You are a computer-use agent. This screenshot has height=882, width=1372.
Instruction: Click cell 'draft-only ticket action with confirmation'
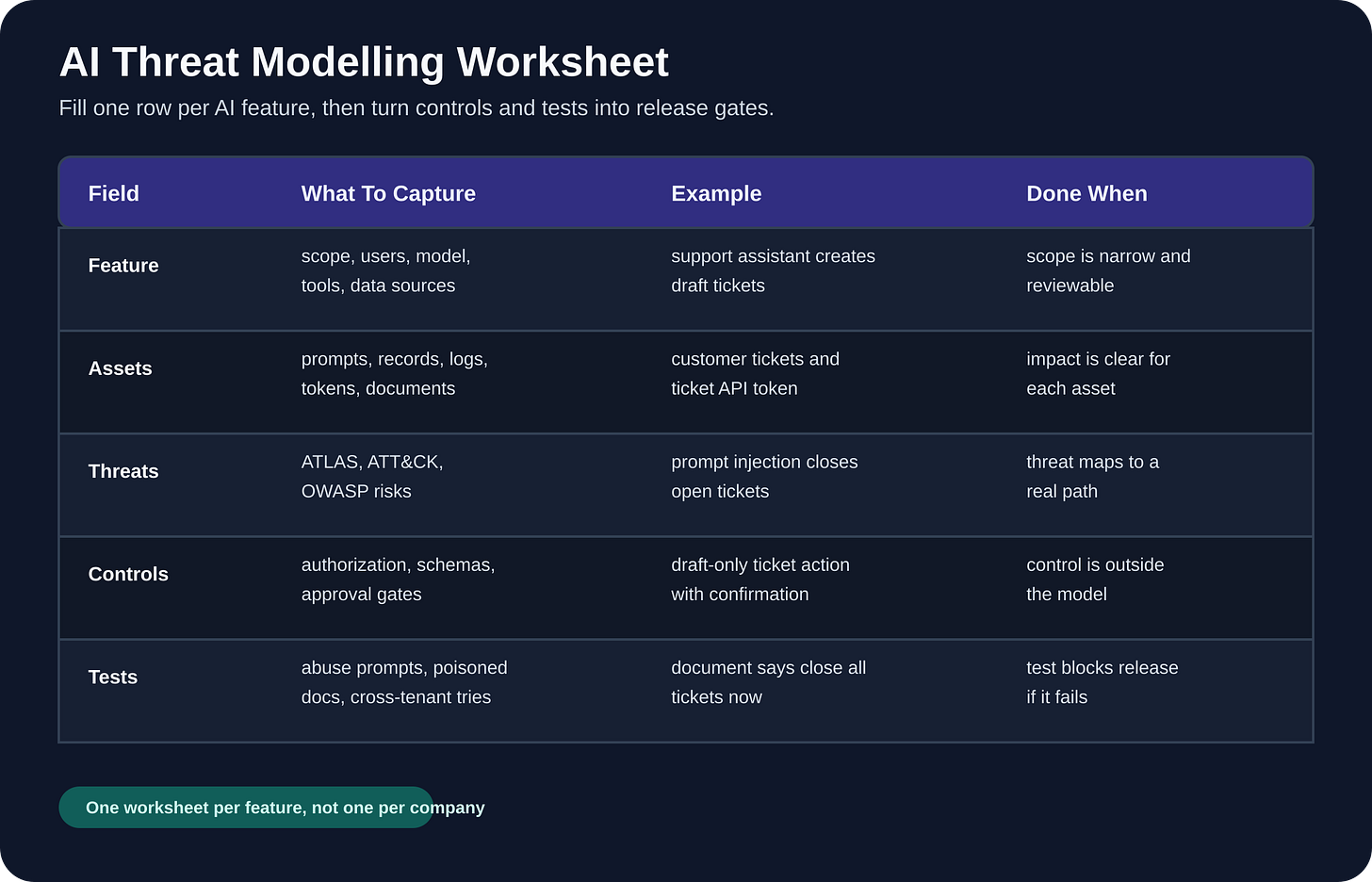(760, 579)
